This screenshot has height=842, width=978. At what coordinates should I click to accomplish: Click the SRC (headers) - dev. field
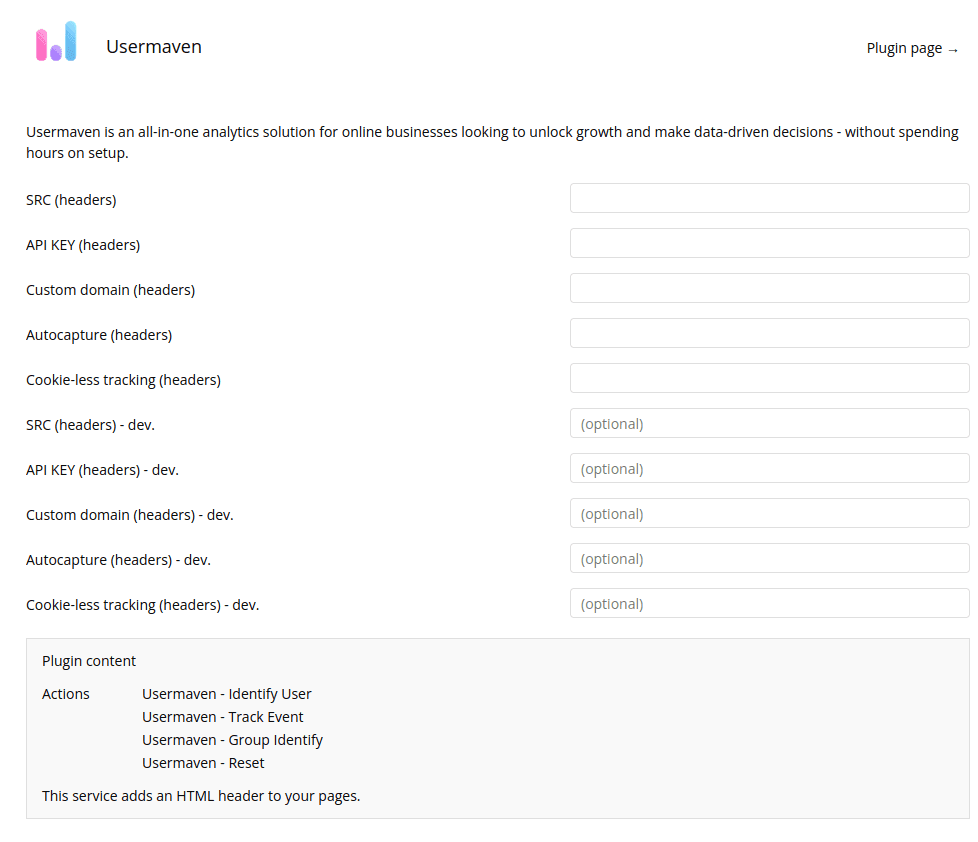pos(769,423)
